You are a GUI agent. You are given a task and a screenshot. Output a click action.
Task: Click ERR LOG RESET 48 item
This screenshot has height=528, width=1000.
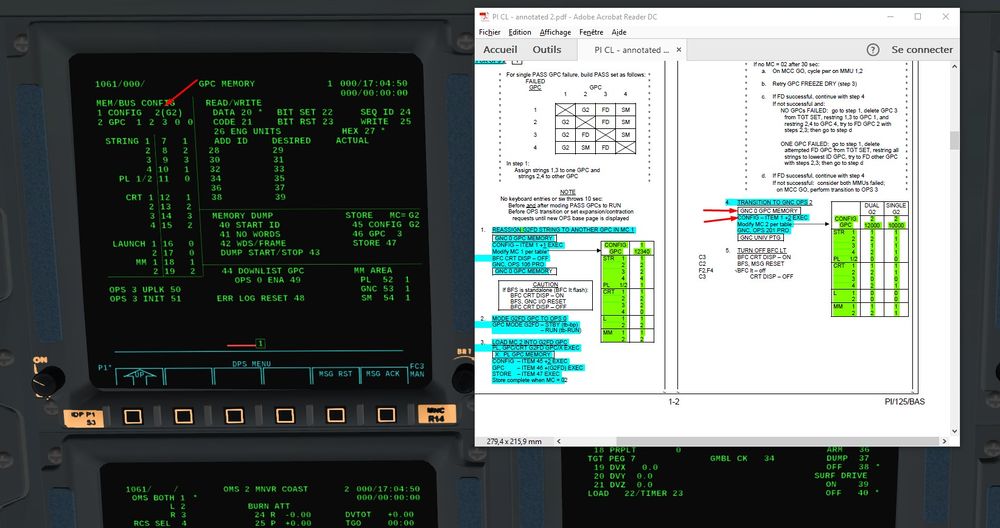[x=260, y=298]
